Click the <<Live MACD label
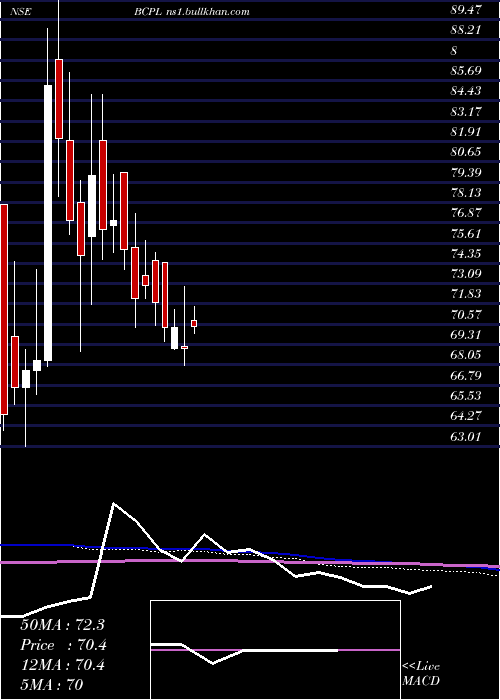Screen dimensions: 500x700 (x=421, y=674)
